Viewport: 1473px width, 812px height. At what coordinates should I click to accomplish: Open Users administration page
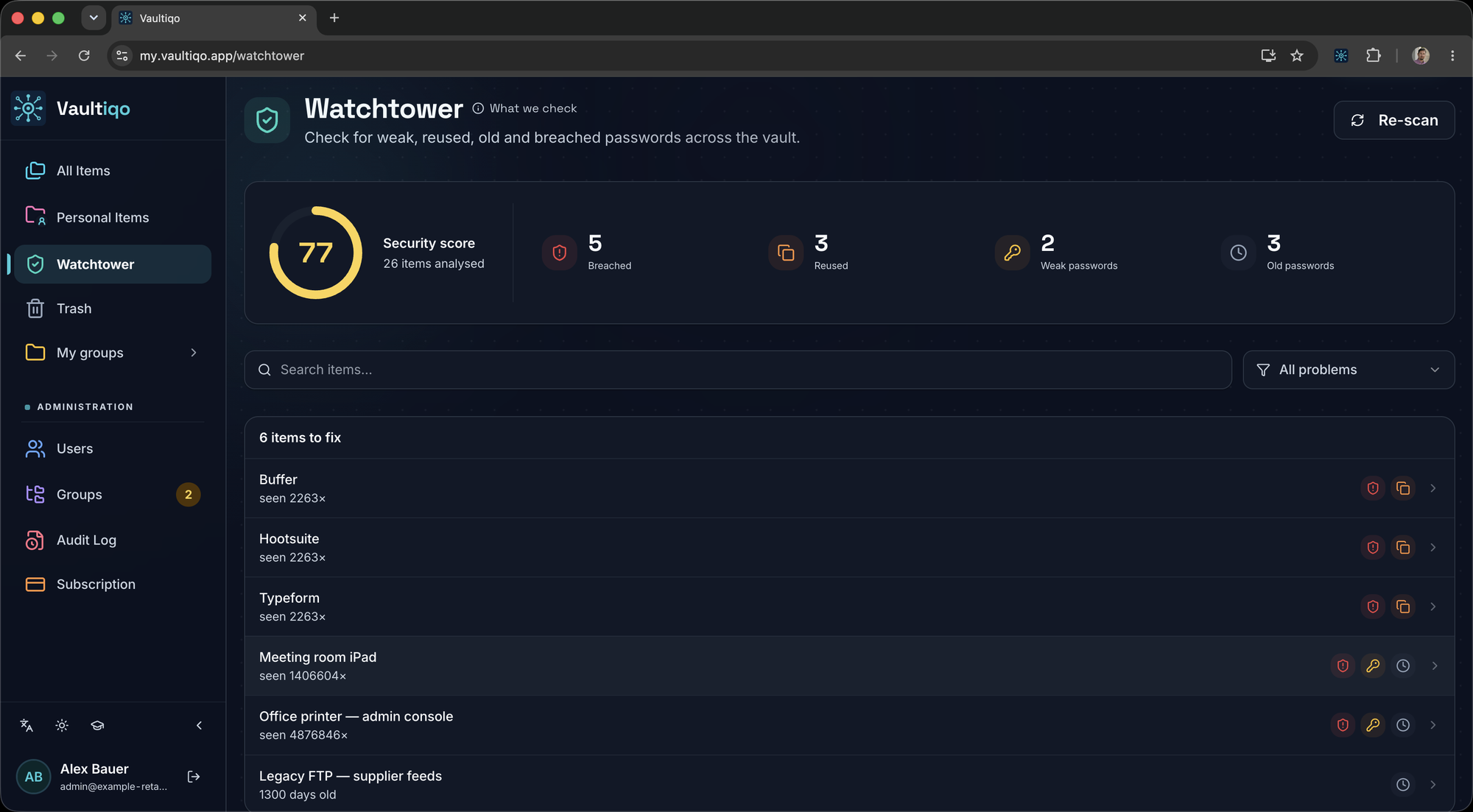click(x=113, y=448)
